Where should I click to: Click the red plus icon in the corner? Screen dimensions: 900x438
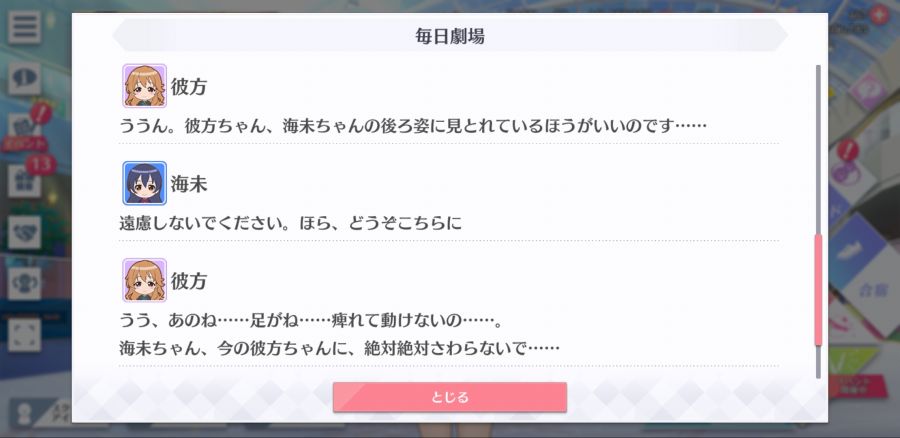878,14
